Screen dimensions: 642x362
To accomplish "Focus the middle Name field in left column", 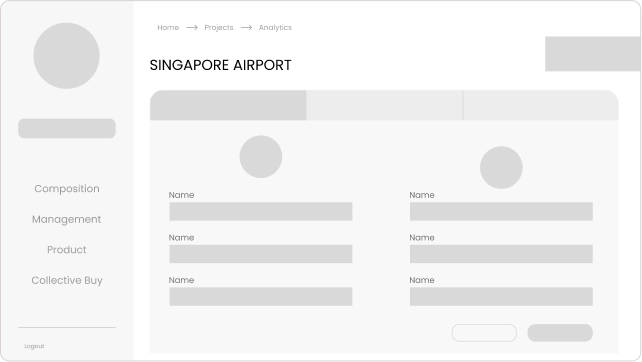I will (x=261, y=254).
